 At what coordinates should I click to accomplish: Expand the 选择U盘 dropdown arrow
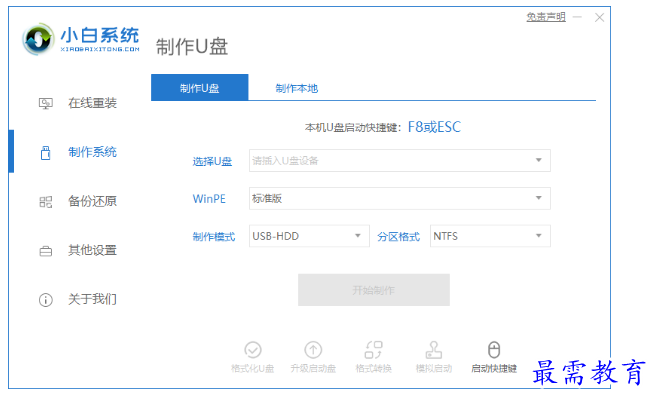click(538, 160)
